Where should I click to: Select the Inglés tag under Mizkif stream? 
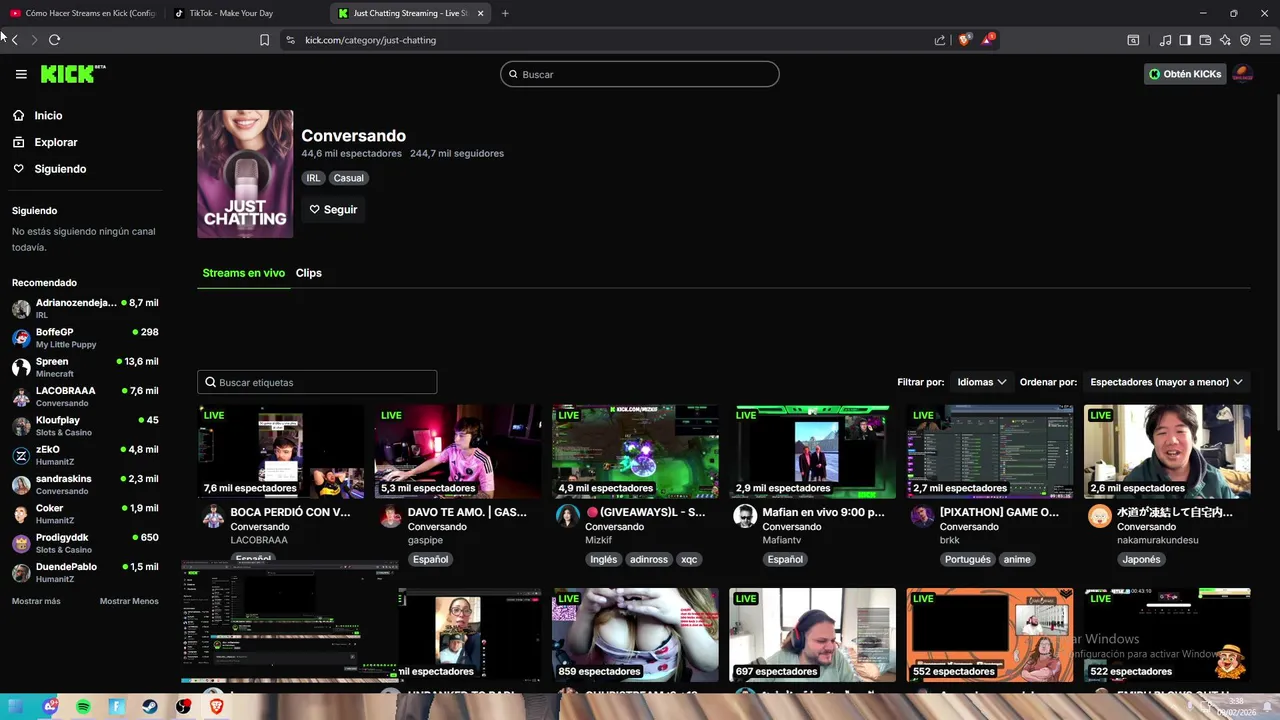(604, 559)
